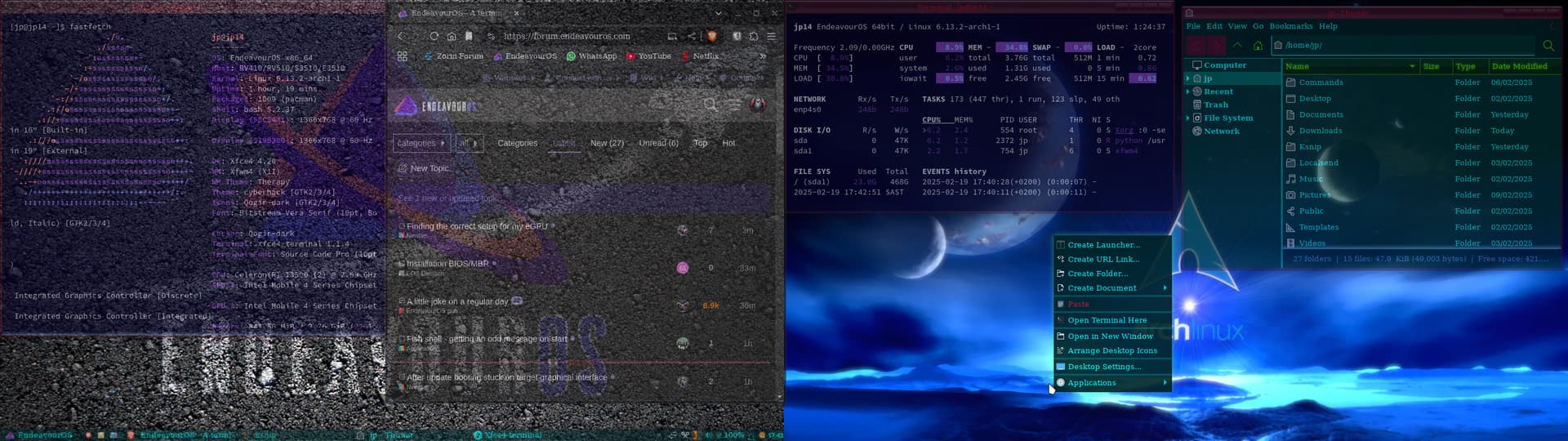This screenshot has width=1568, height=441.
Task: Open the forum user avatar menu
Action: tap(758, 105)
